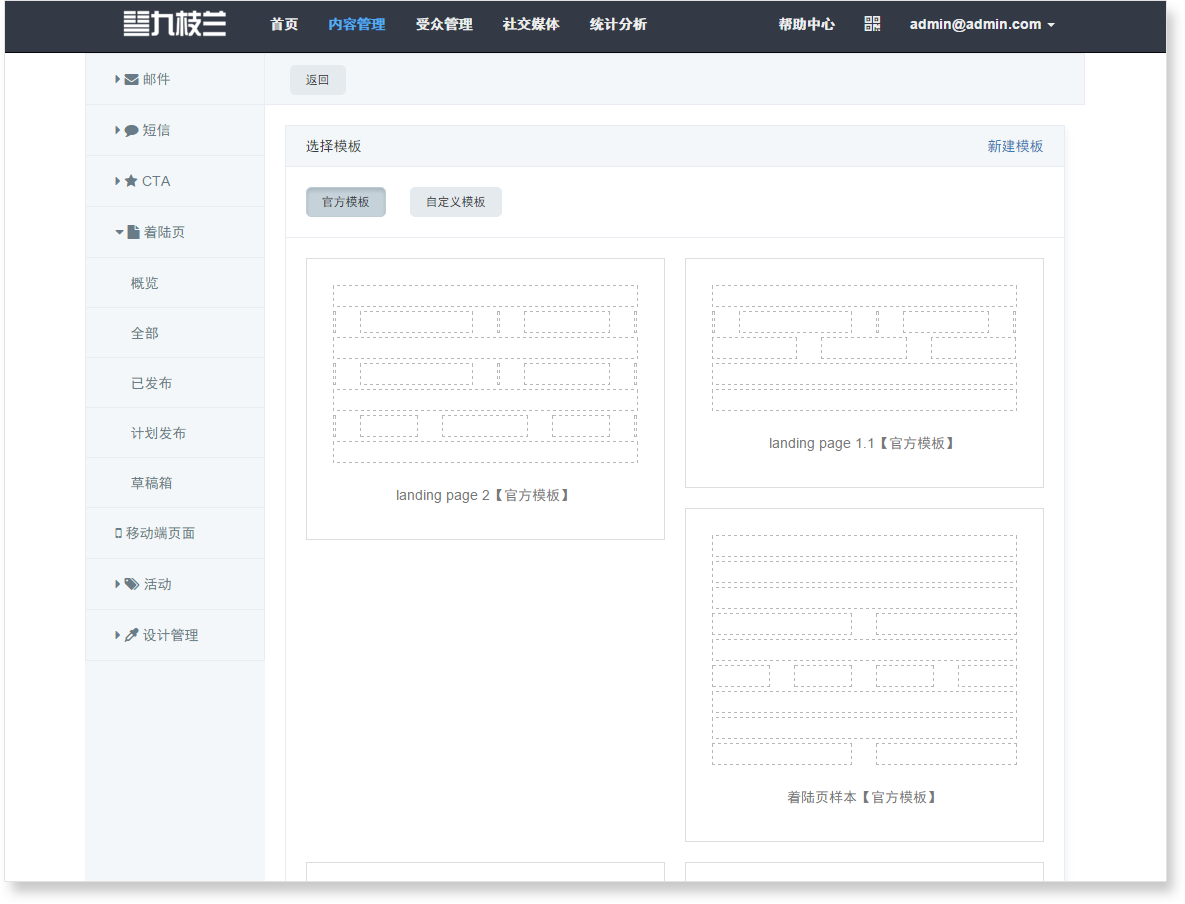This screenshot has width=1185, height=904.
Task: Click the eyedropper icon beside 设计管理
Action: (x=131, y=635)
